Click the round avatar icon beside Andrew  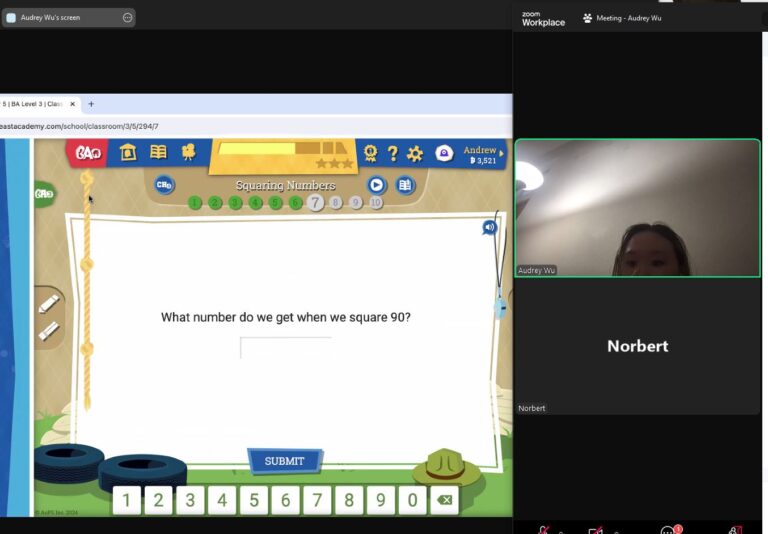(x=444, y=153)
